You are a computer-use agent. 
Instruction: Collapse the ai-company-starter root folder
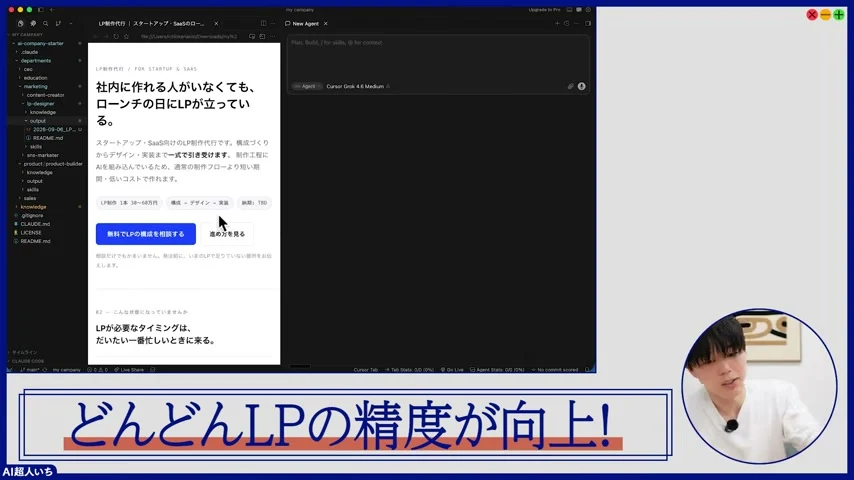[40, 43]
